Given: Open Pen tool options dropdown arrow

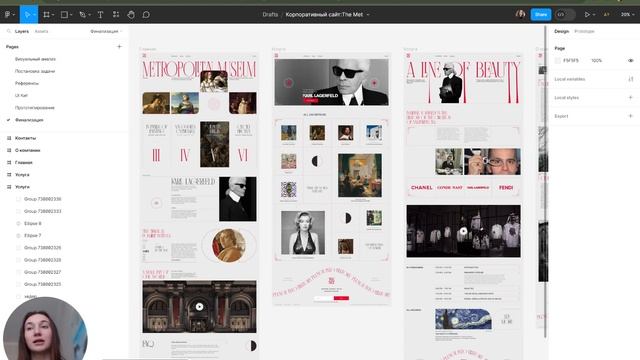Looking at the screenshot, I should point(89,15).
